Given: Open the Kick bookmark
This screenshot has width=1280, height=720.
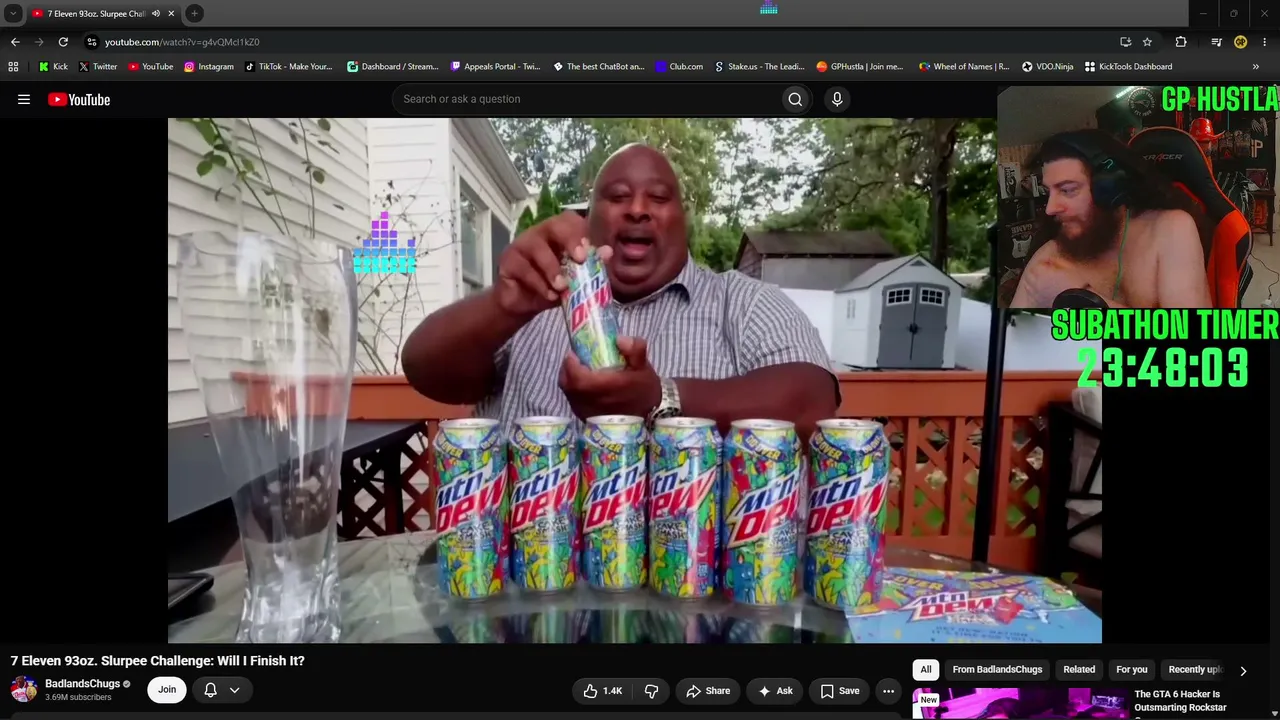Looking at the screenshot, I should click(53, 67).
